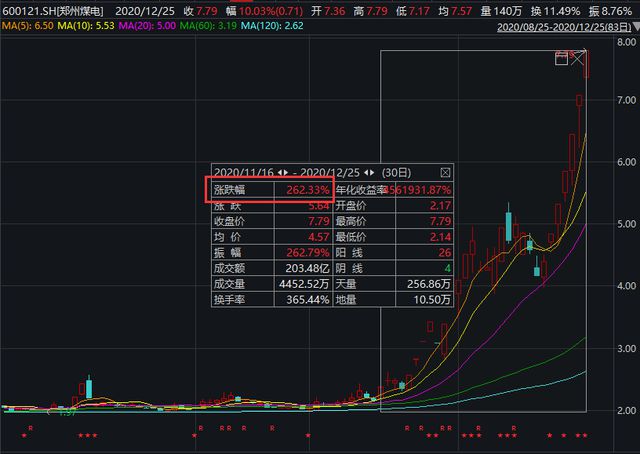Select the MA(120): 2.62 indicator label
This screenshot has height=454, width=640.
(x=272, y=26)
